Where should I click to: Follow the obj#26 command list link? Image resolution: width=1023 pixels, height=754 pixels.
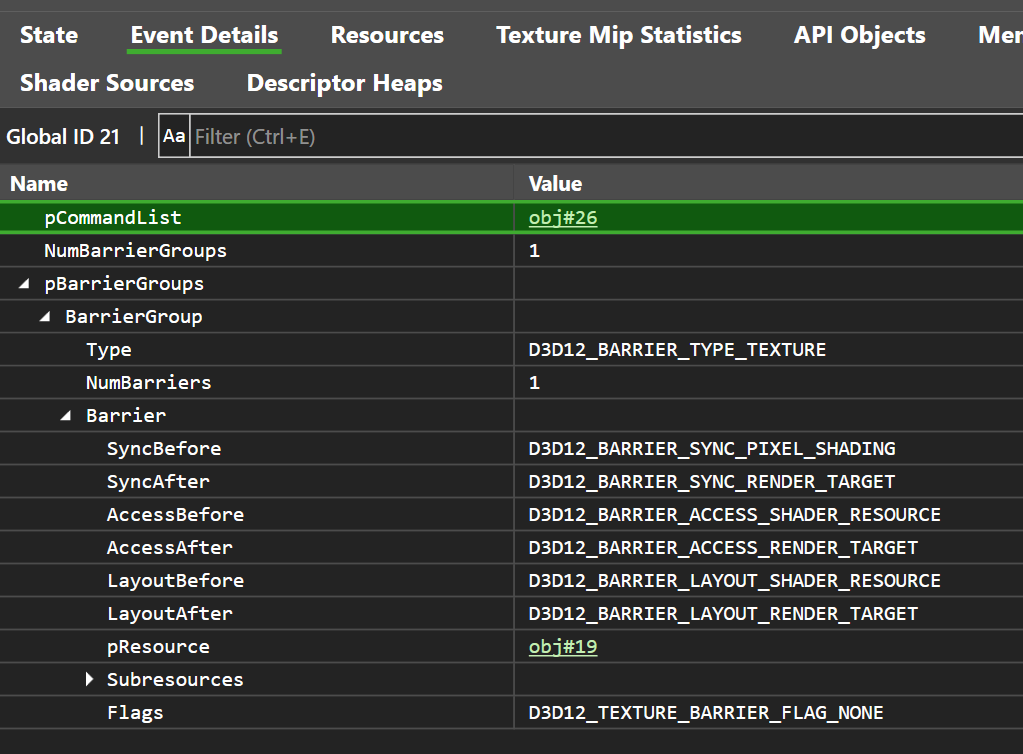(x=563, y=218)
